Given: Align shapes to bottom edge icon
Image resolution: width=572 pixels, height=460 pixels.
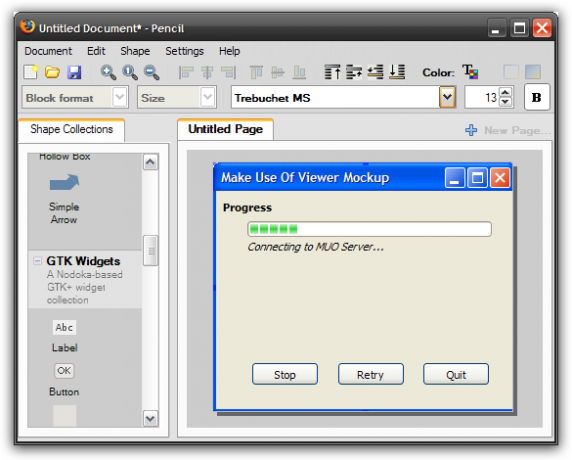Looking at the screenshot, I should (x=299, y=72).
